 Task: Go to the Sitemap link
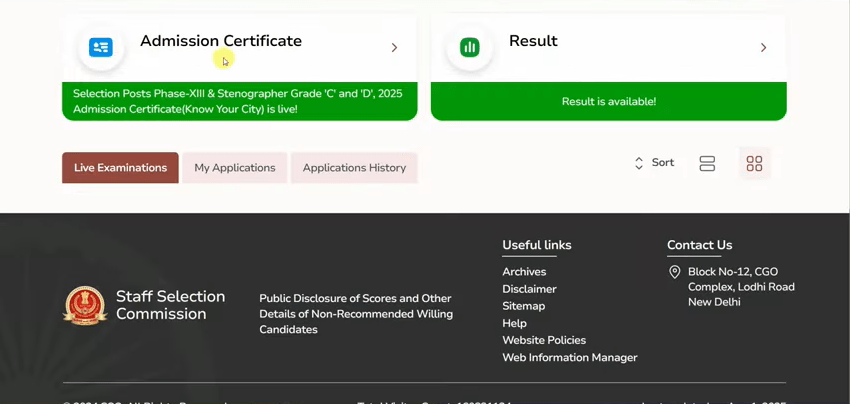click(523, 306)
